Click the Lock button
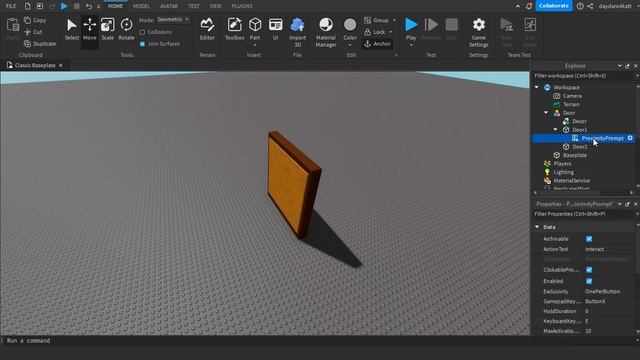Screen dimensions: 640x360 [x=375, y=32]
